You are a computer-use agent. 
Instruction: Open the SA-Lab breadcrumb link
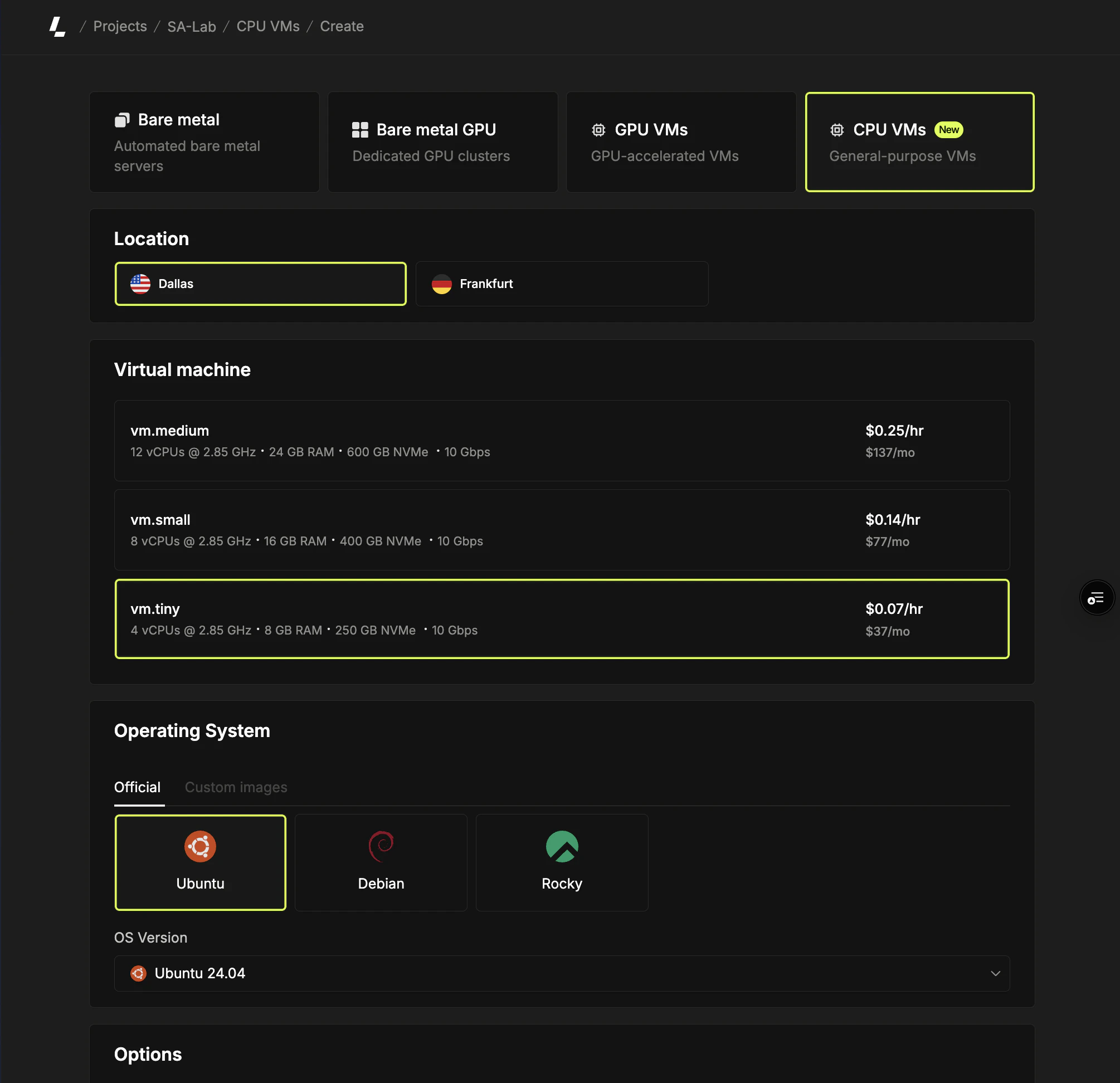pyautogui.click(x=192, y=26)
